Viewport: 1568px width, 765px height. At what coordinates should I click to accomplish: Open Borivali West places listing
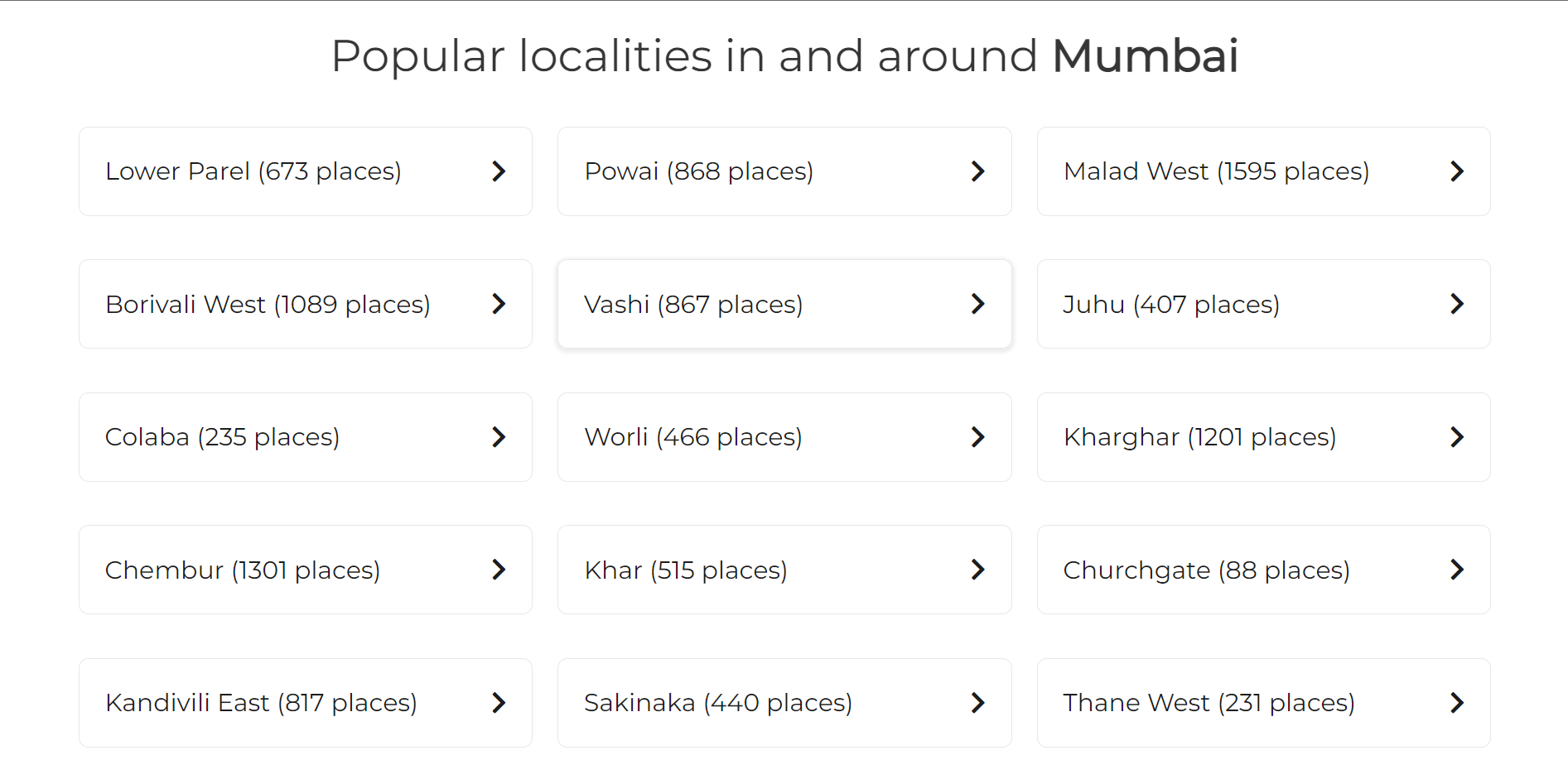point(305,304)
